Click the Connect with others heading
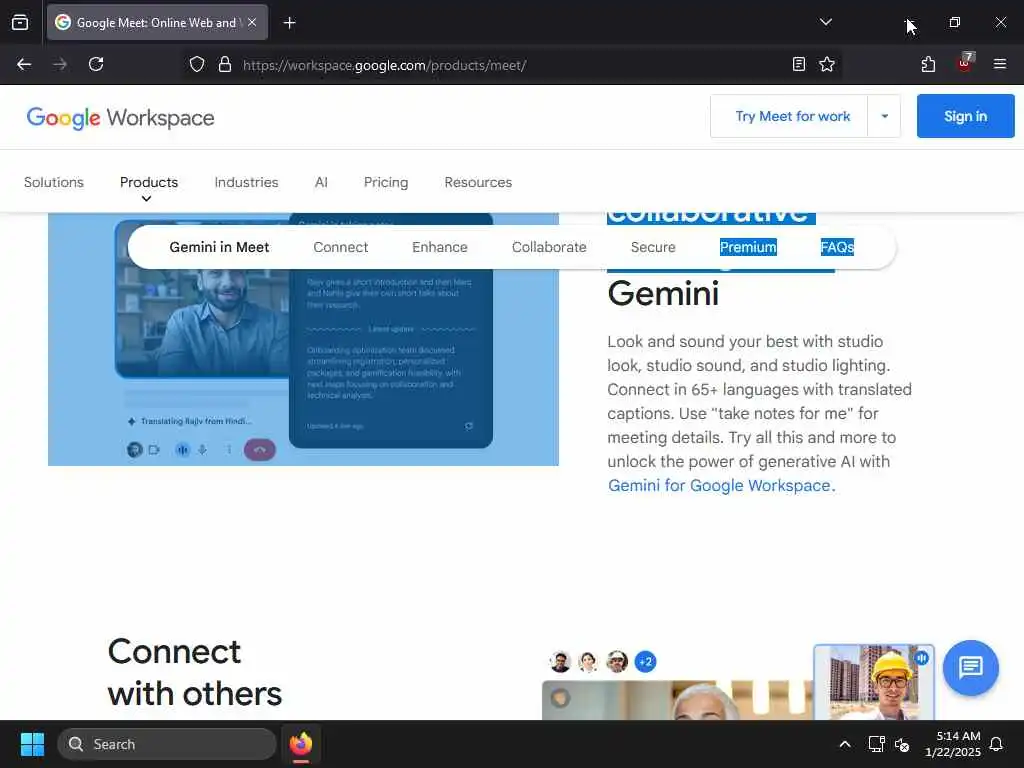This screenshot has height=768, width=1024. [x=195, y=673]
